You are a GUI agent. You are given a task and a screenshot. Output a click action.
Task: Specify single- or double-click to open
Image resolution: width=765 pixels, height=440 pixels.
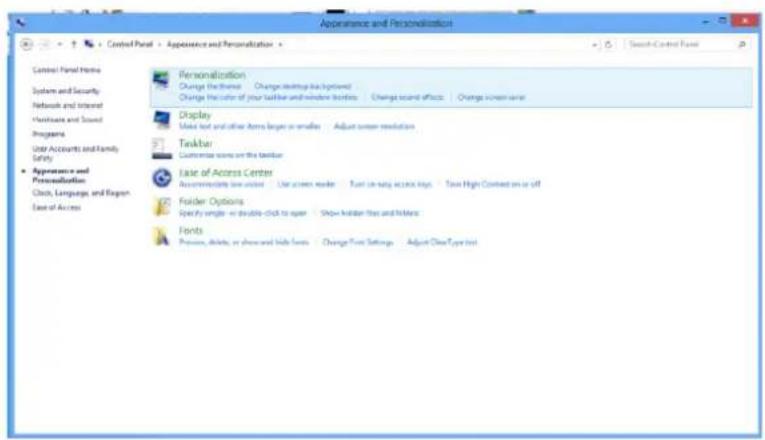click(x=243, y=213)
